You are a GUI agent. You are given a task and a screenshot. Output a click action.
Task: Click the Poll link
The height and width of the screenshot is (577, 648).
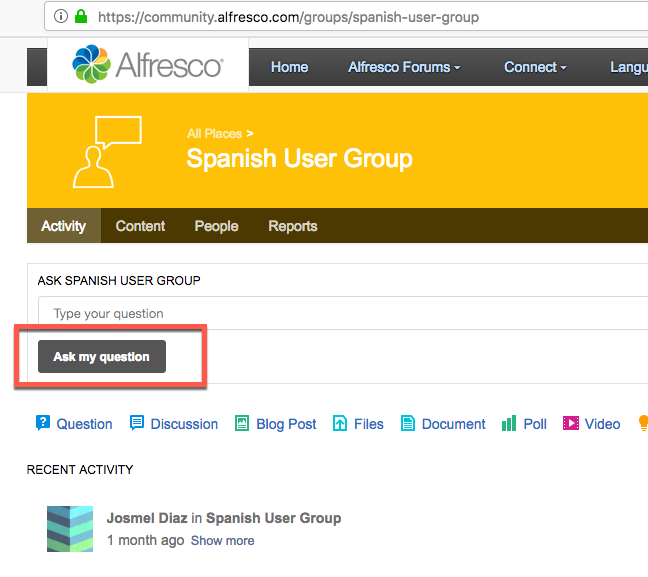pos(535,424)
